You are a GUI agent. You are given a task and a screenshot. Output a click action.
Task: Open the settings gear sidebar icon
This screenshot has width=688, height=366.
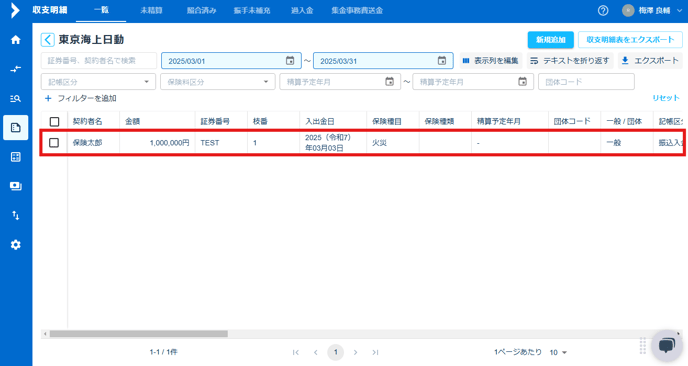pyautogui.click(x=16, y=245)
